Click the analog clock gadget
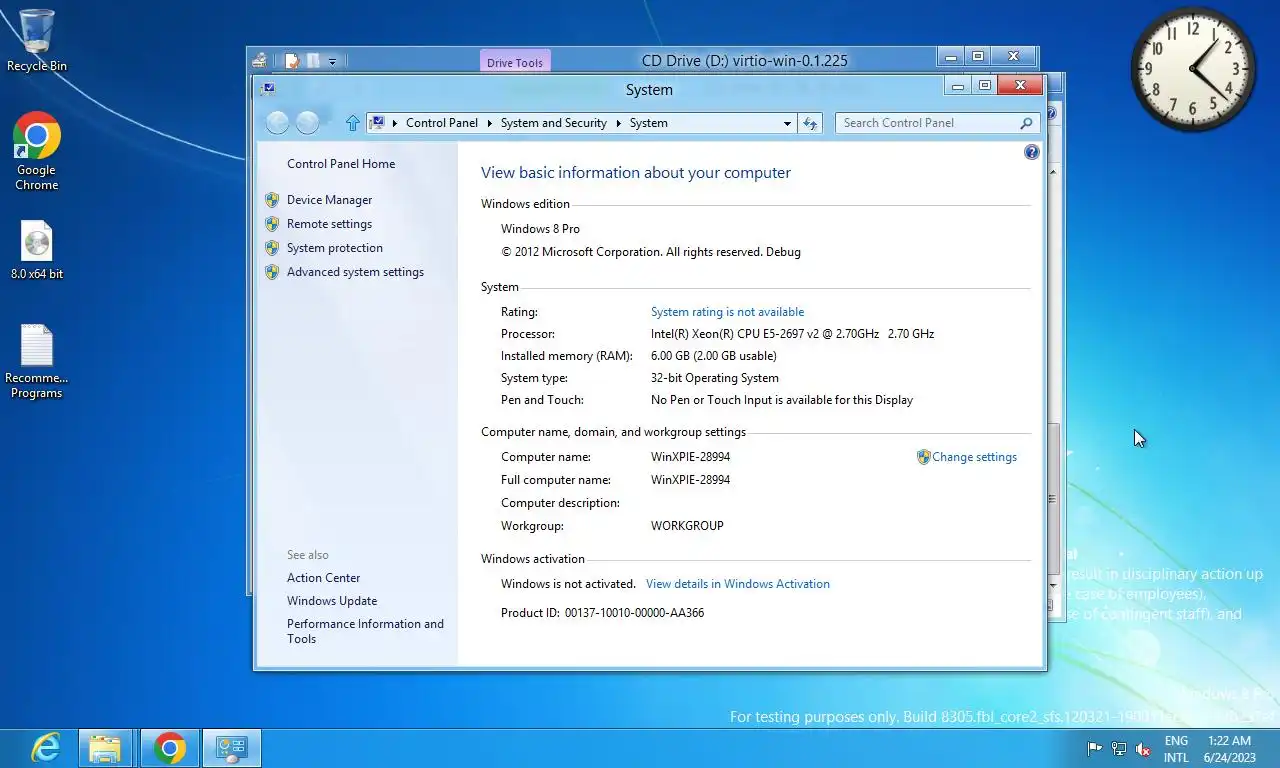This screenshot has height=768, width=1280. (x=1193, y=70)
